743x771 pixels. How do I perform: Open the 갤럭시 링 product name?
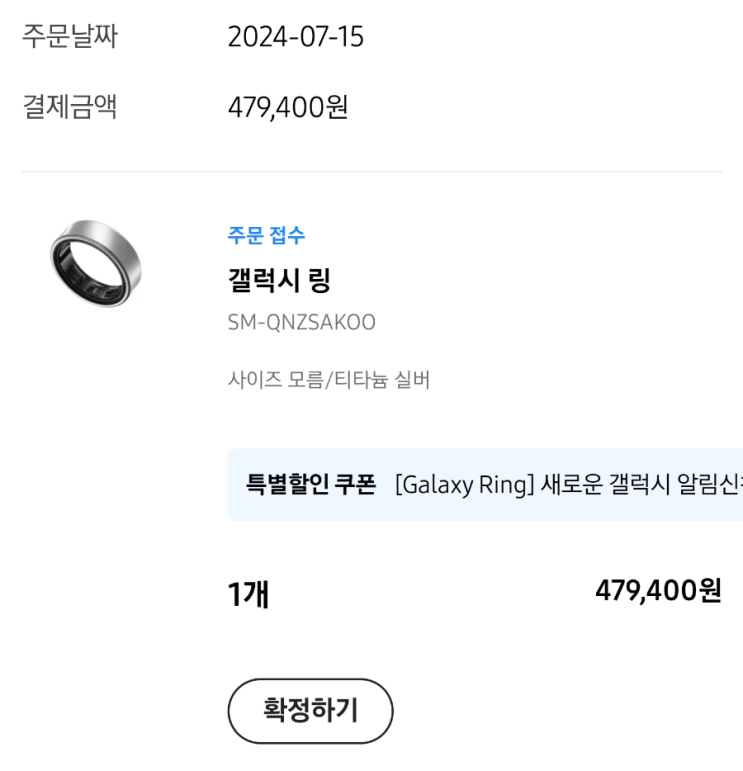click(279, 281)
